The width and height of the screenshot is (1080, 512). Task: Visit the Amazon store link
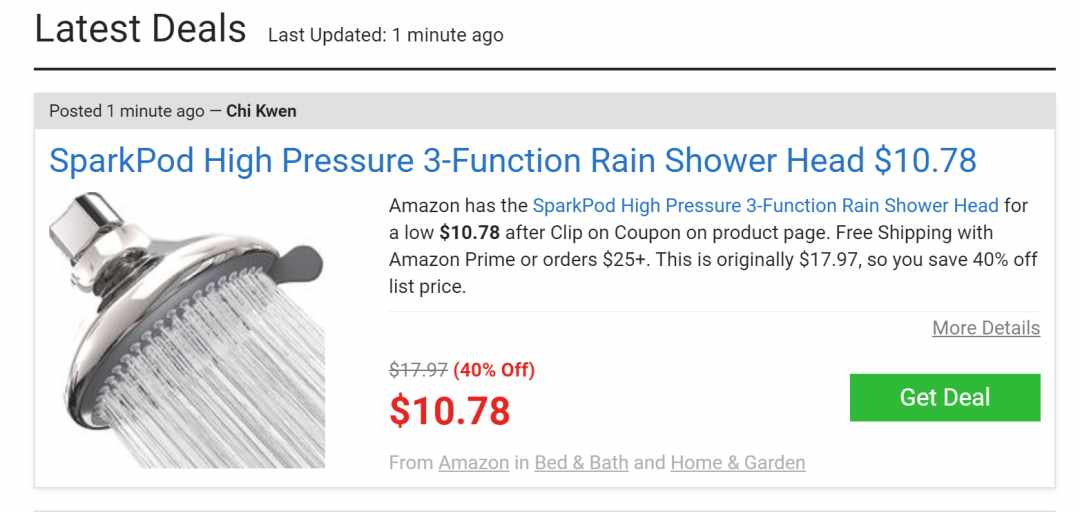(473, 462)
